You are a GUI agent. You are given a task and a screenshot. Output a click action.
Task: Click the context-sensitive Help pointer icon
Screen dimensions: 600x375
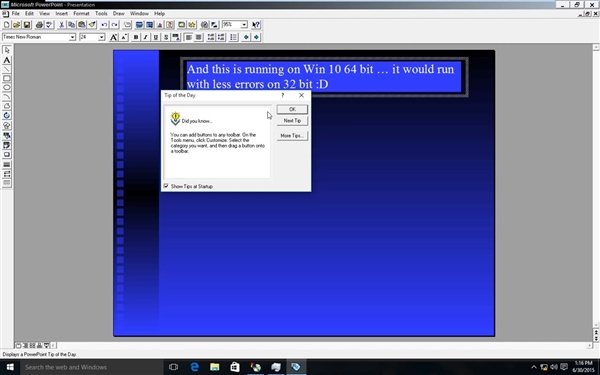(x=256, y=25)
